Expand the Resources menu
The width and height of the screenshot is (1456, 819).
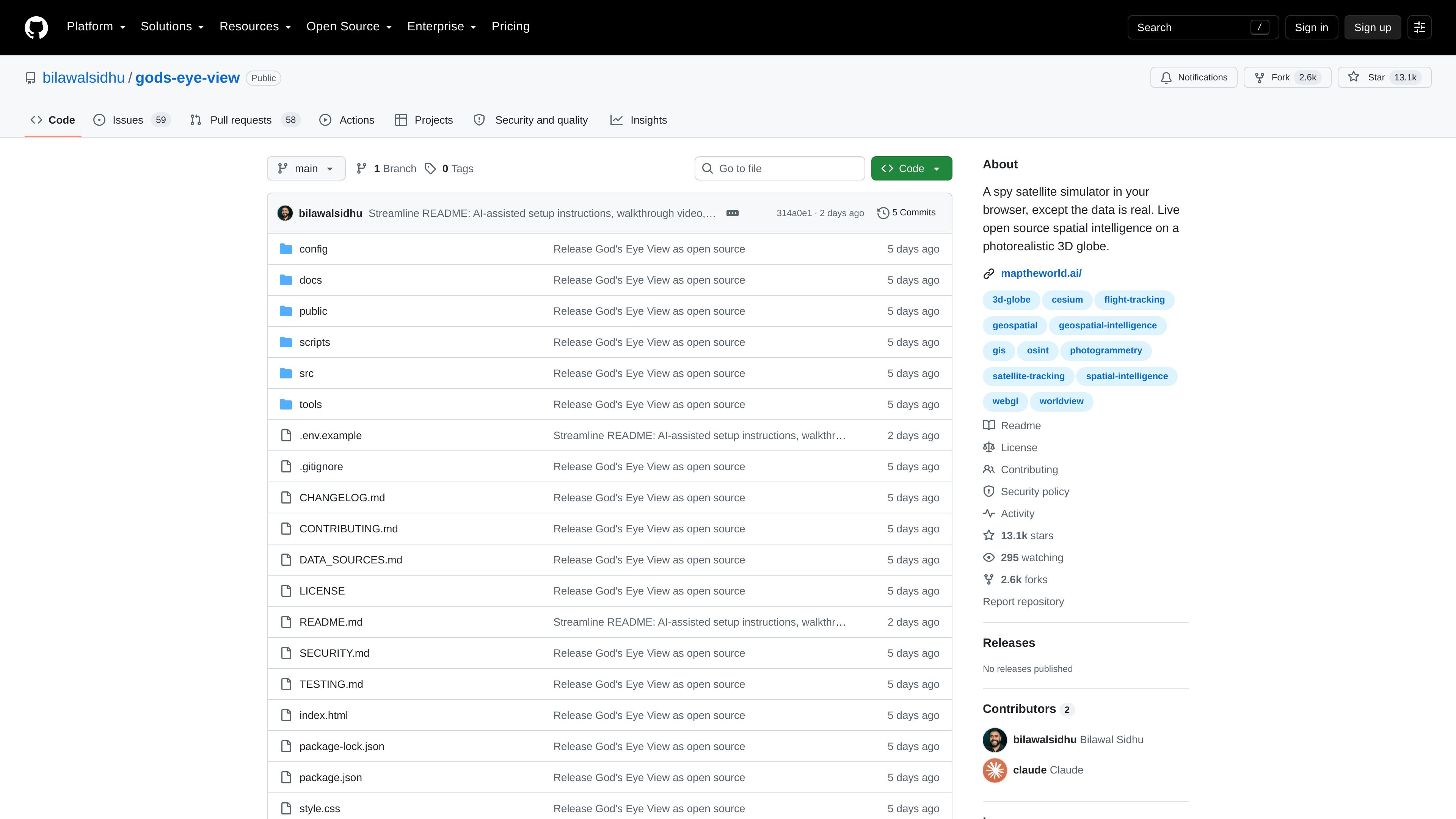point(256,27)
